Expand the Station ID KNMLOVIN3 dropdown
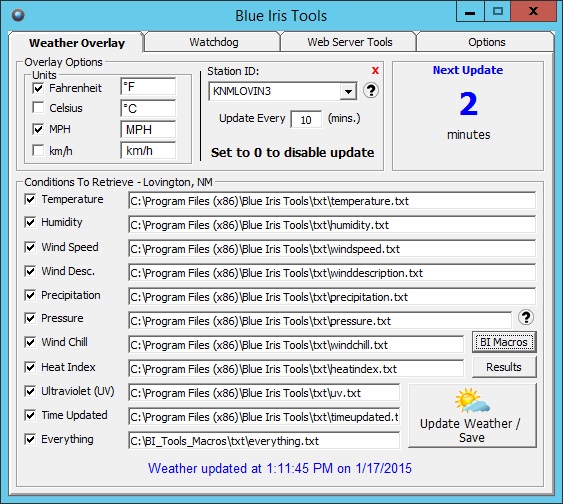 [x=348, y=92]
